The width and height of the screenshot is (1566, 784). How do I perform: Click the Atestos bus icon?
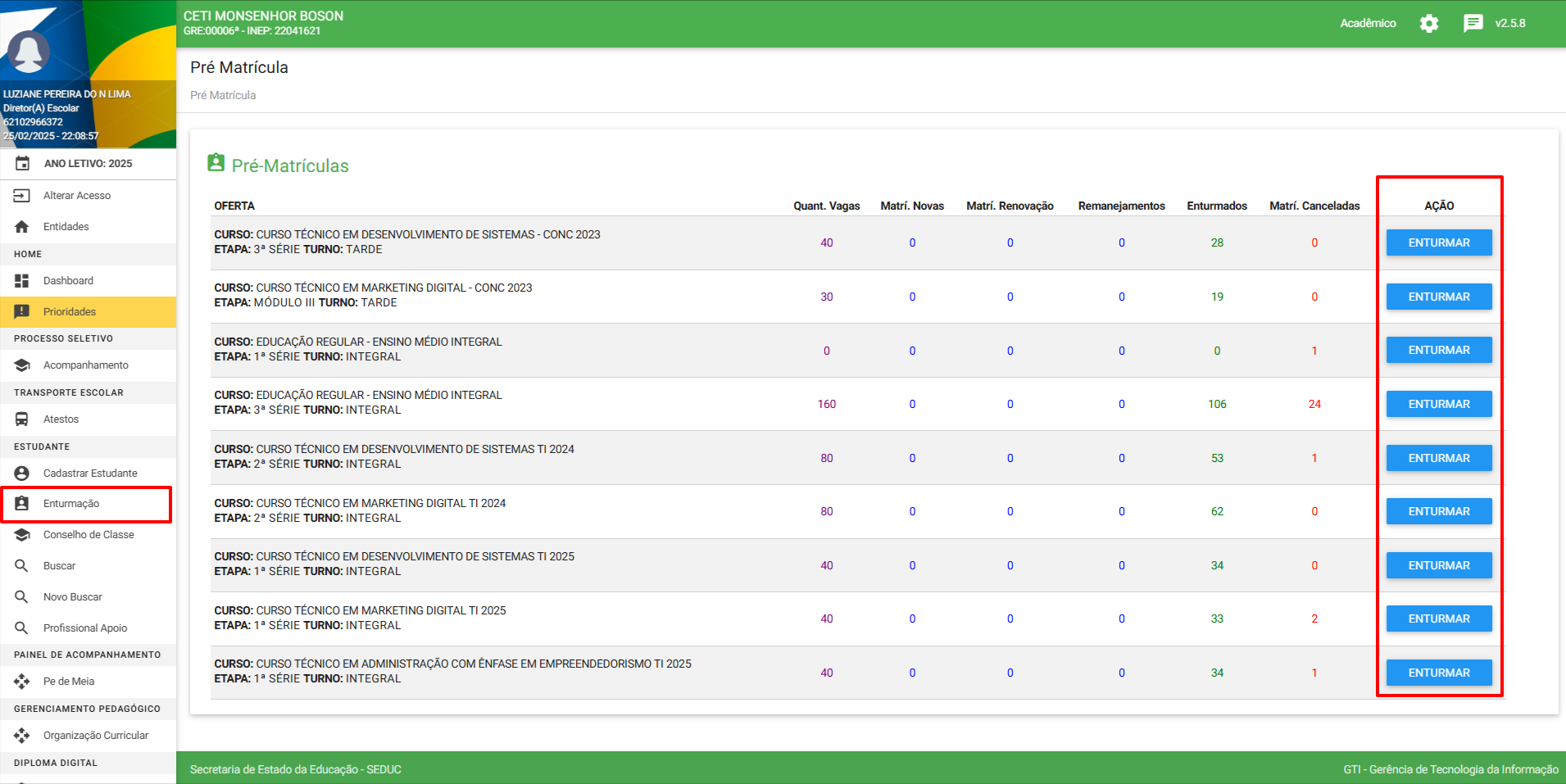click(22, 419)
